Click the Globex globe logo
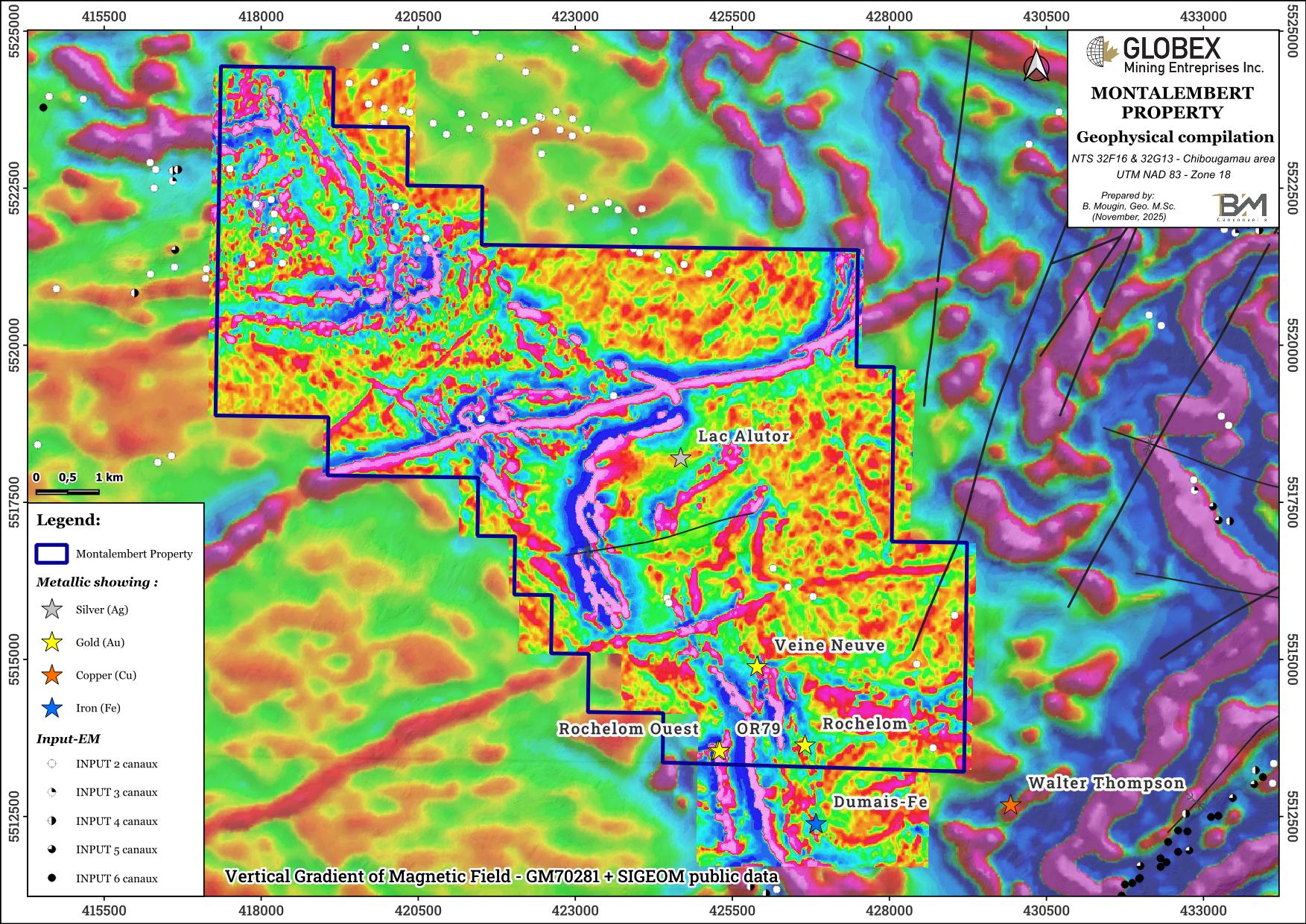 coord(1103,52)
